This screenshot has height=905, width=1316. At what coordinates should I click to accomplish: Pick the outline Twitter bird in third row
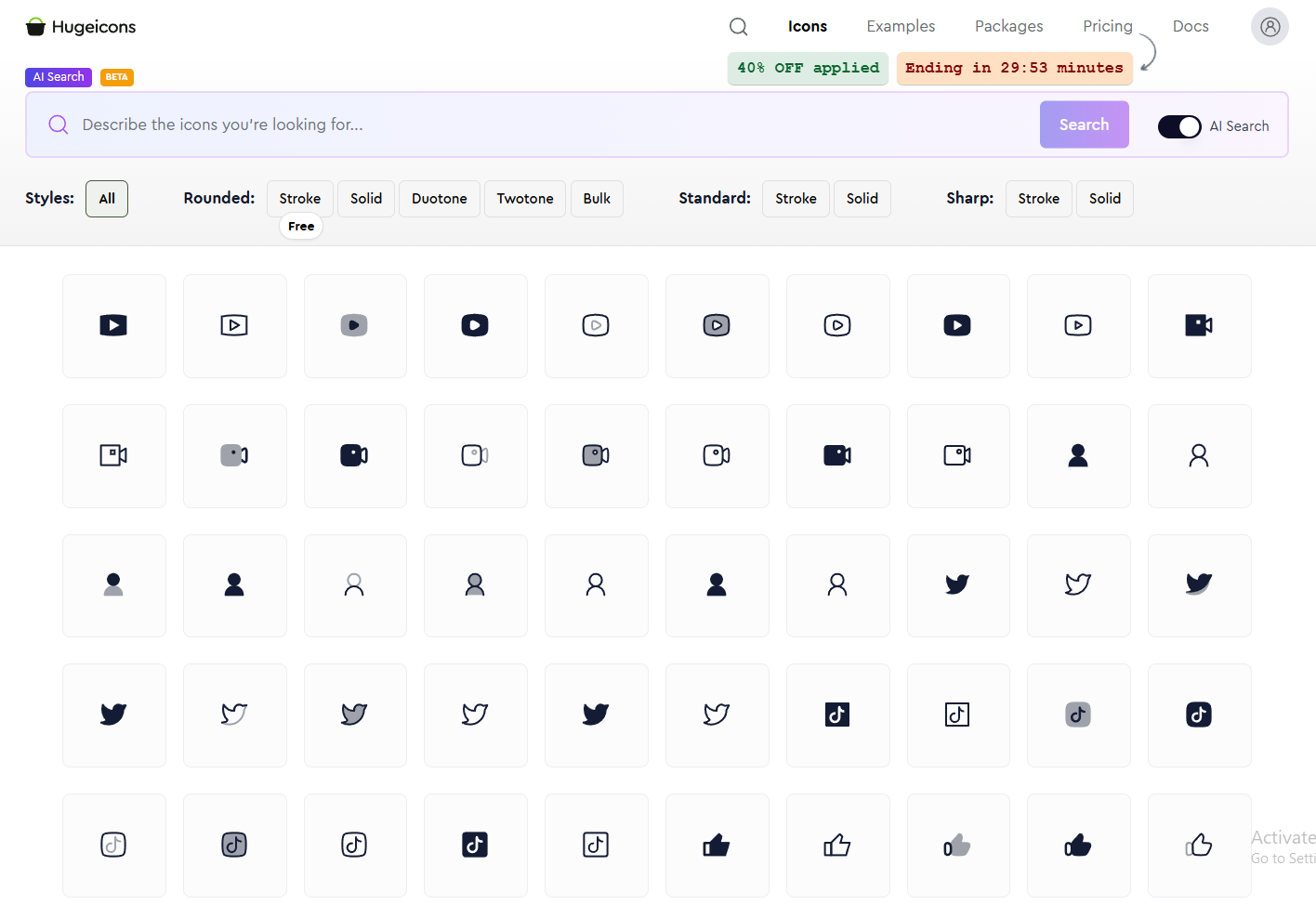tap(1078, 585)
